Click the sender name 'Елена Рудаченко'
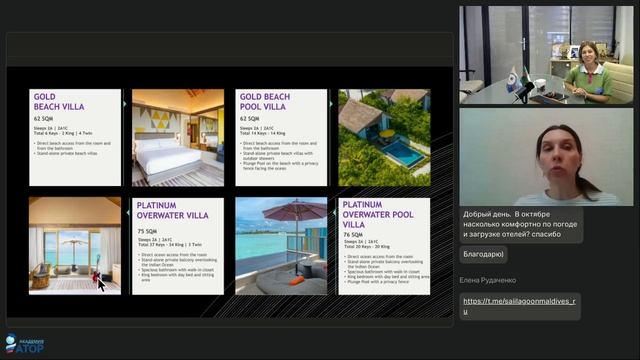640x360 pixels. point(488,280)
